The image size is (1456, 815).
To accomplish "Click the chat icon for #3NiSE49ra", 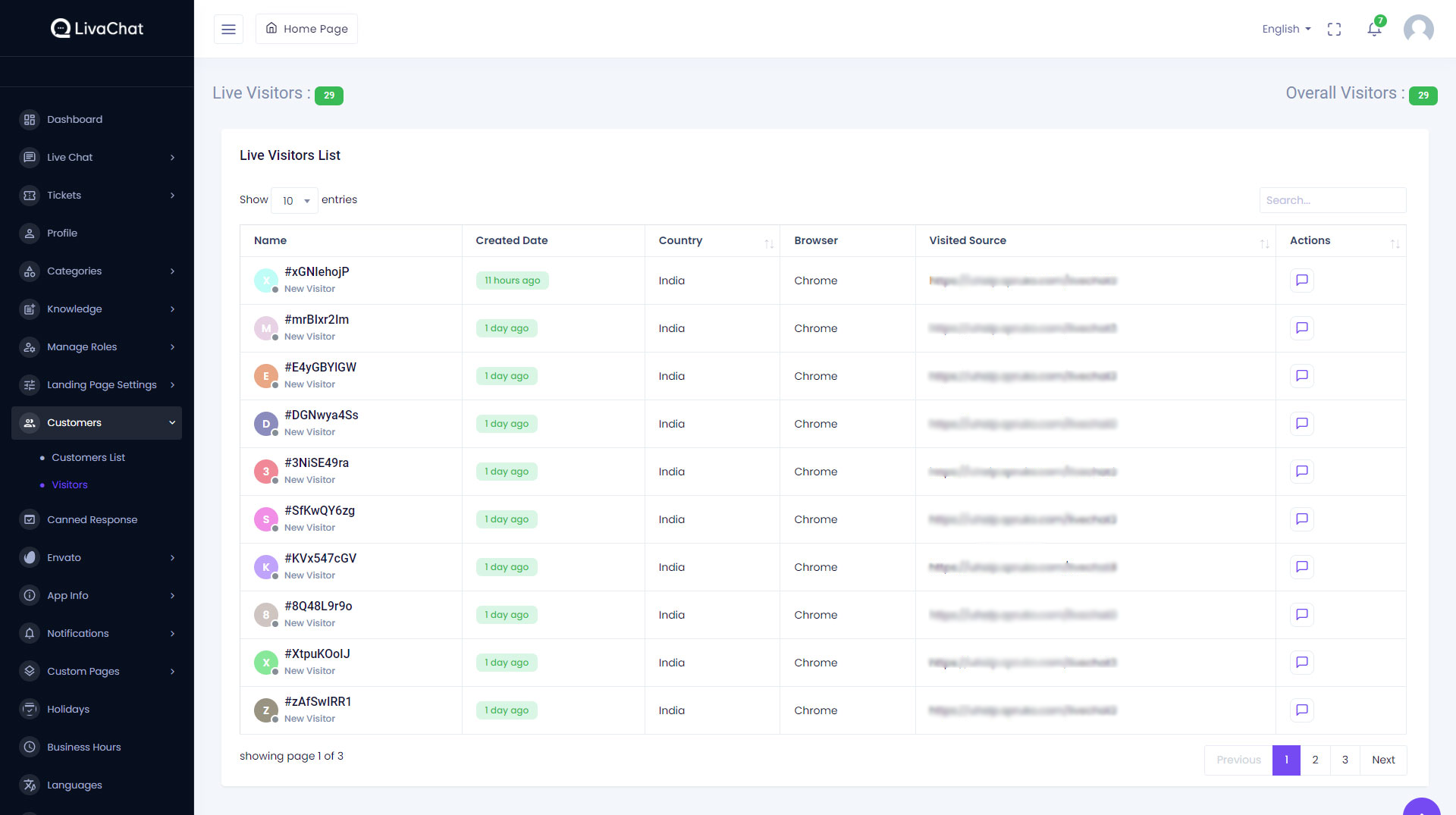I will pos(1301,472).
